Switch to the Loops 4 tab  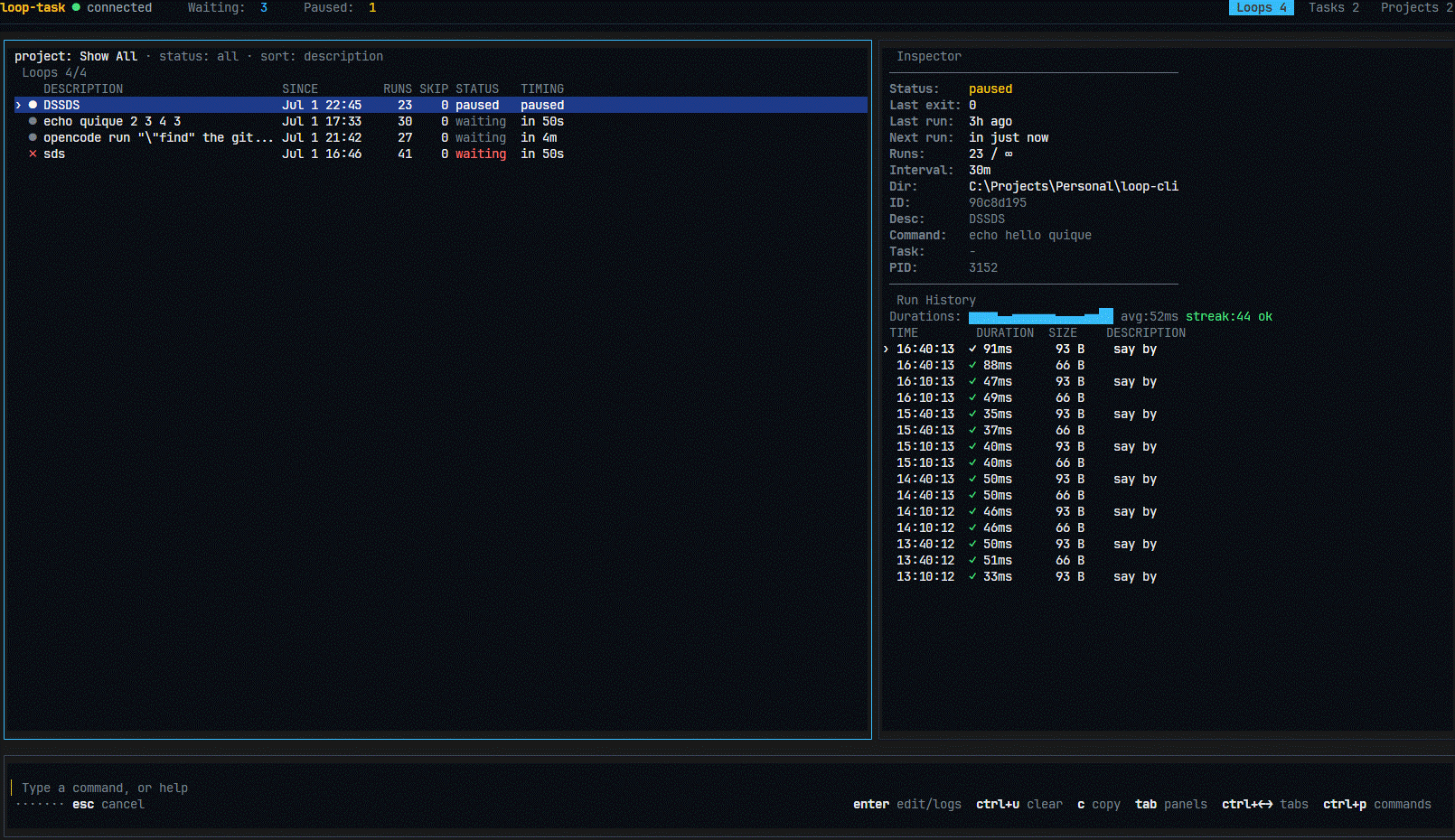click(1261, 7)
